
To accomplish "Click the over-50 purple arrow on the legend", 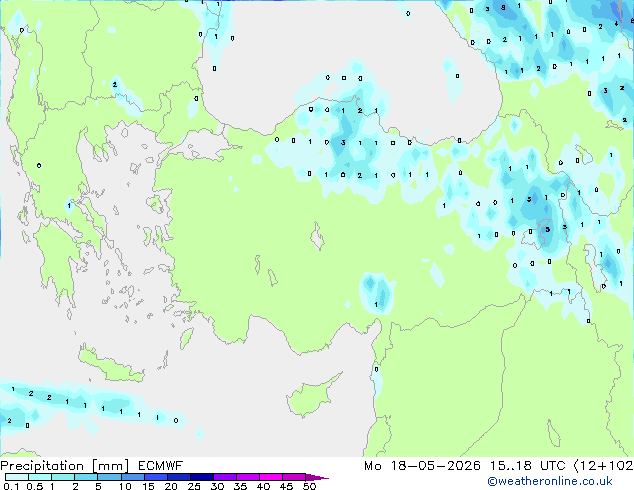I will [x=317, y=477].
